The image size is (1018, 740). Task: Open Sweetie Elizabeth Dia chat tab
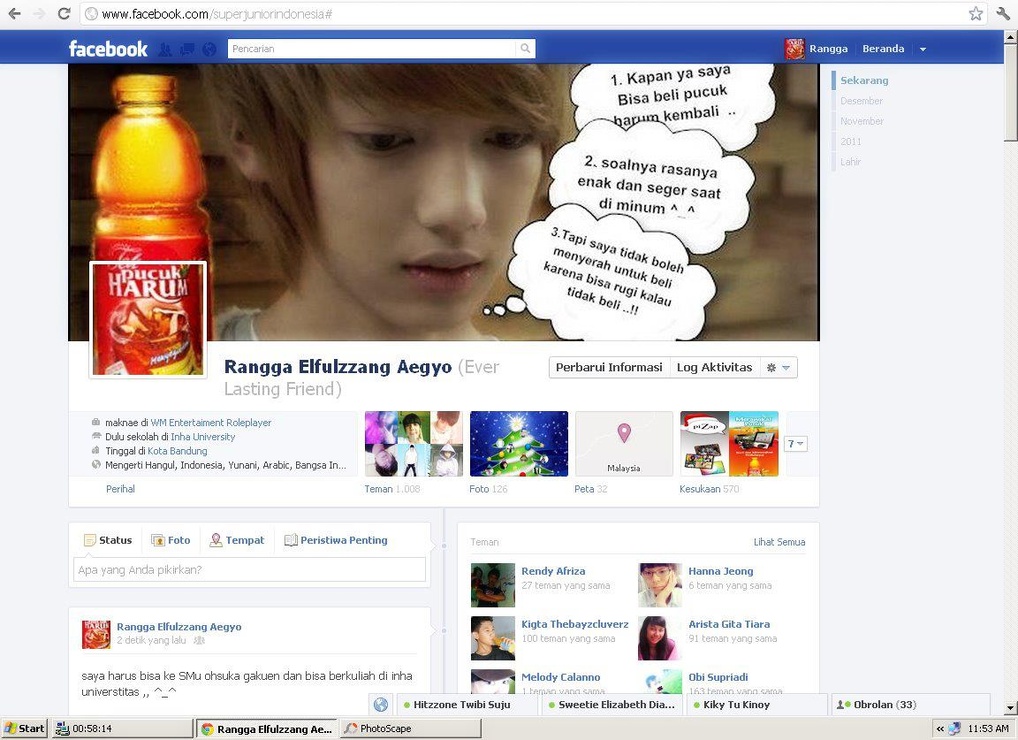(x=612, y=704)
